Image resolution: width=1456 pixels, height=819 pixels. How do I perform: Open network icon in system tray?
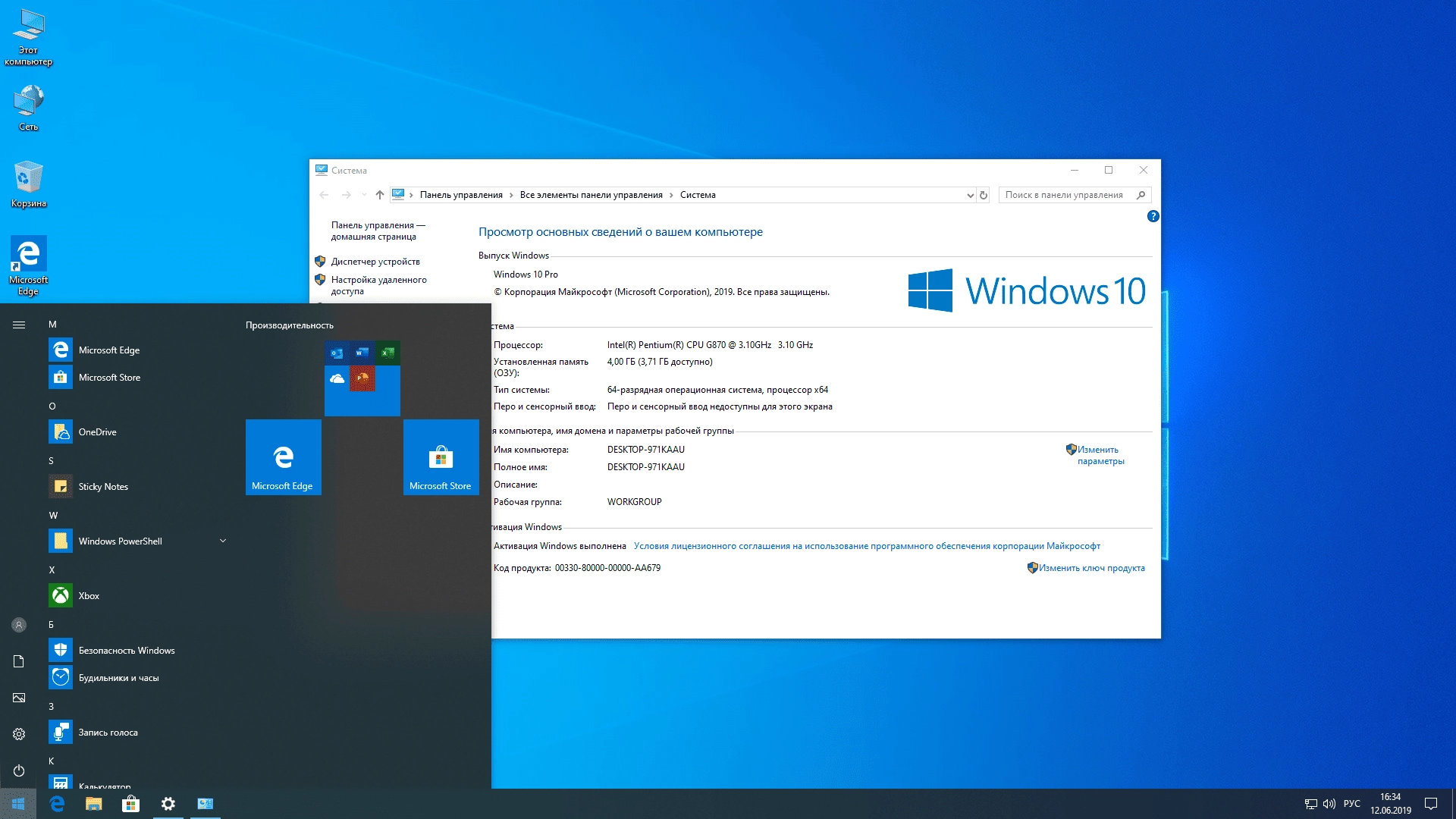click(x=1310, y=804)
